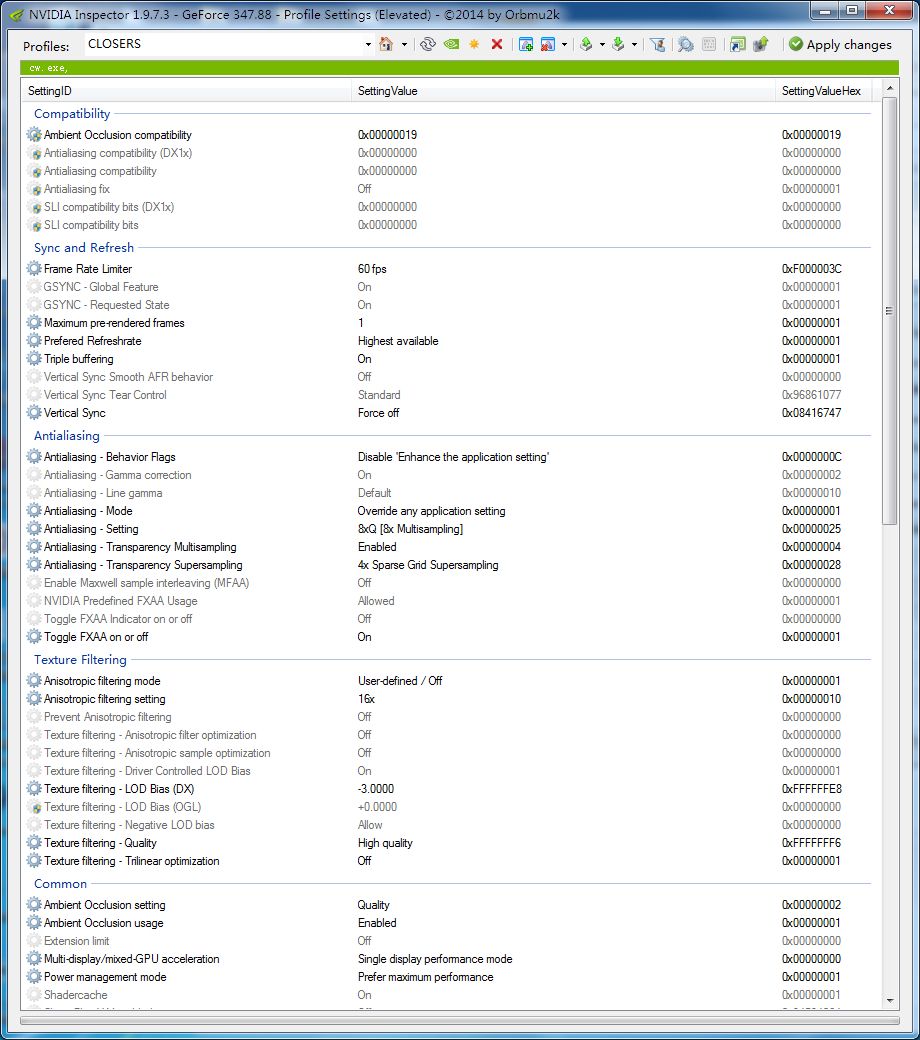Viewport: 920px width, 1040px height.
Task: Select Antialiasing - Transparency Multisampling row
Action: pyautogui.click(x=447, y=547)
